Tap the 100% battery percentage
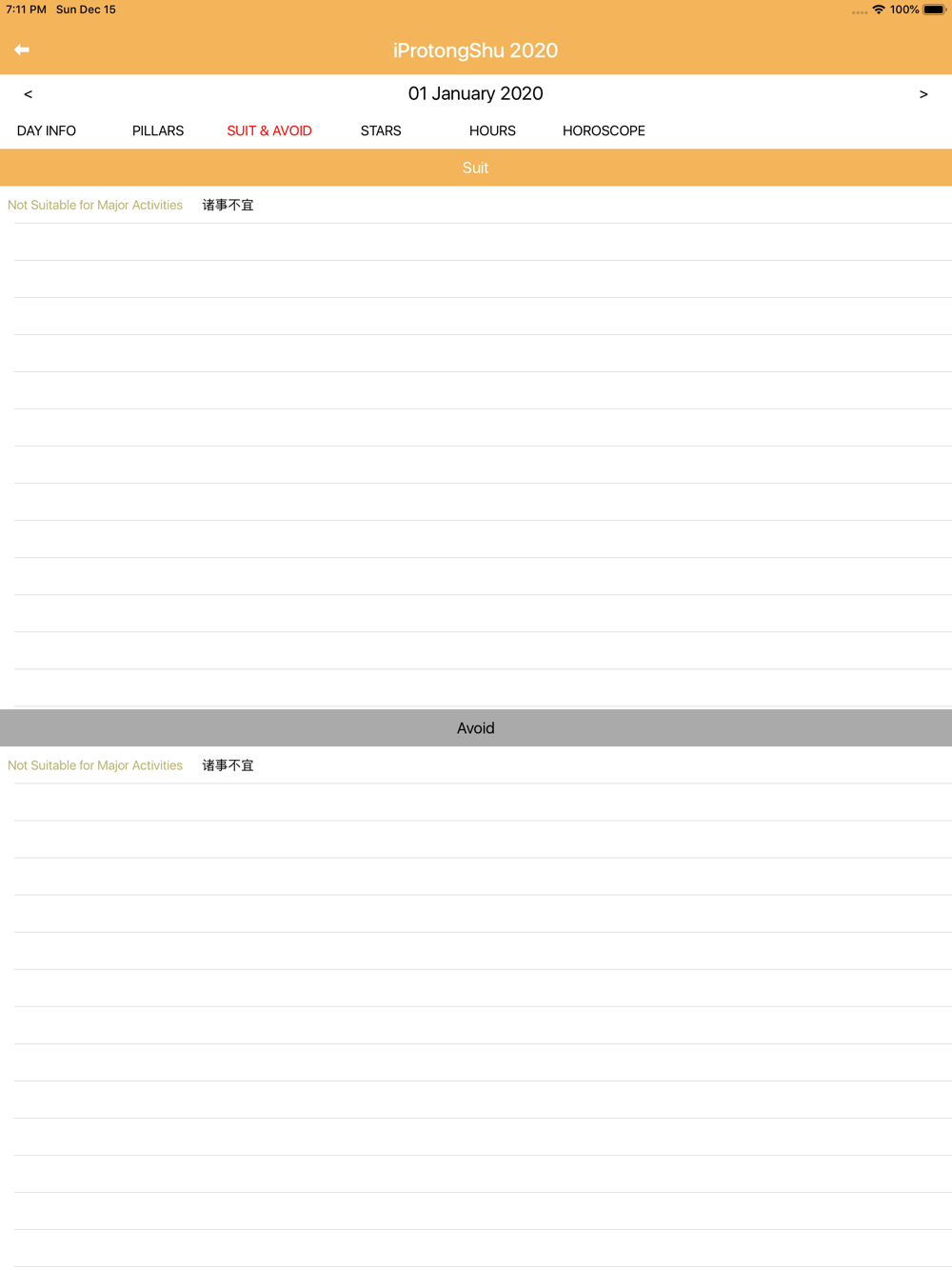 [904, 10]
